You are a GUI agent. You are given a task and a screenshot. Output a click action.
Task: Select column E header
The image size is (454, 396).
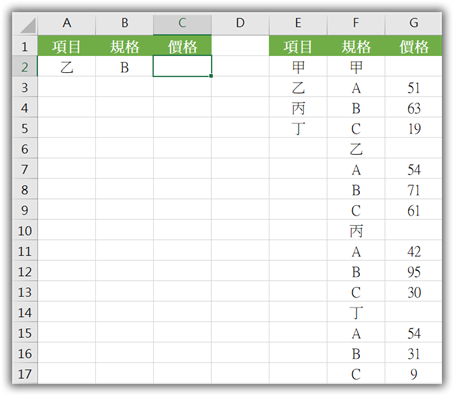coord(298,23)
